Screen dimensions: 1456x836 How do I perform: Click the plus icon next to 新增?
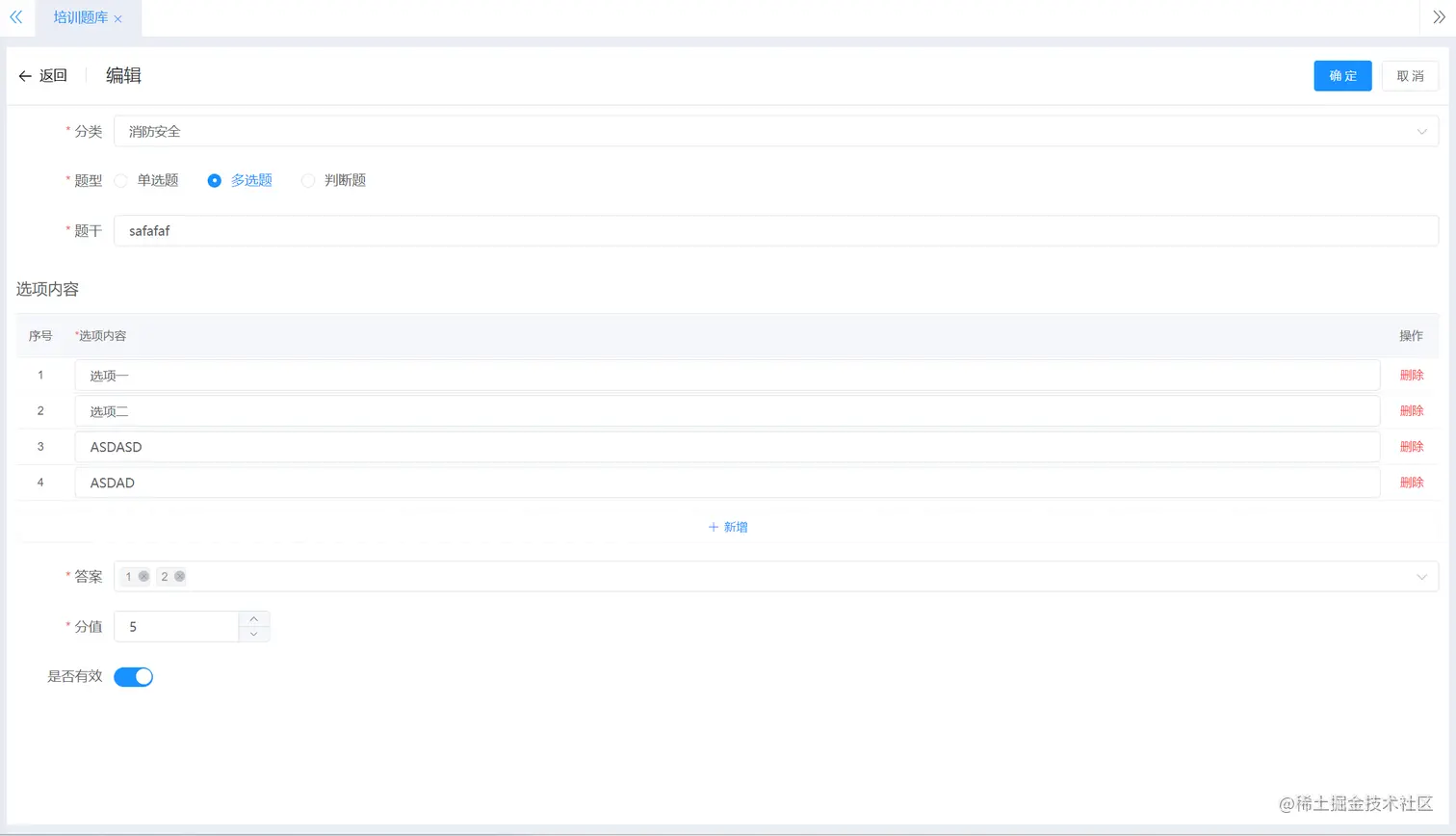point(712,527)
